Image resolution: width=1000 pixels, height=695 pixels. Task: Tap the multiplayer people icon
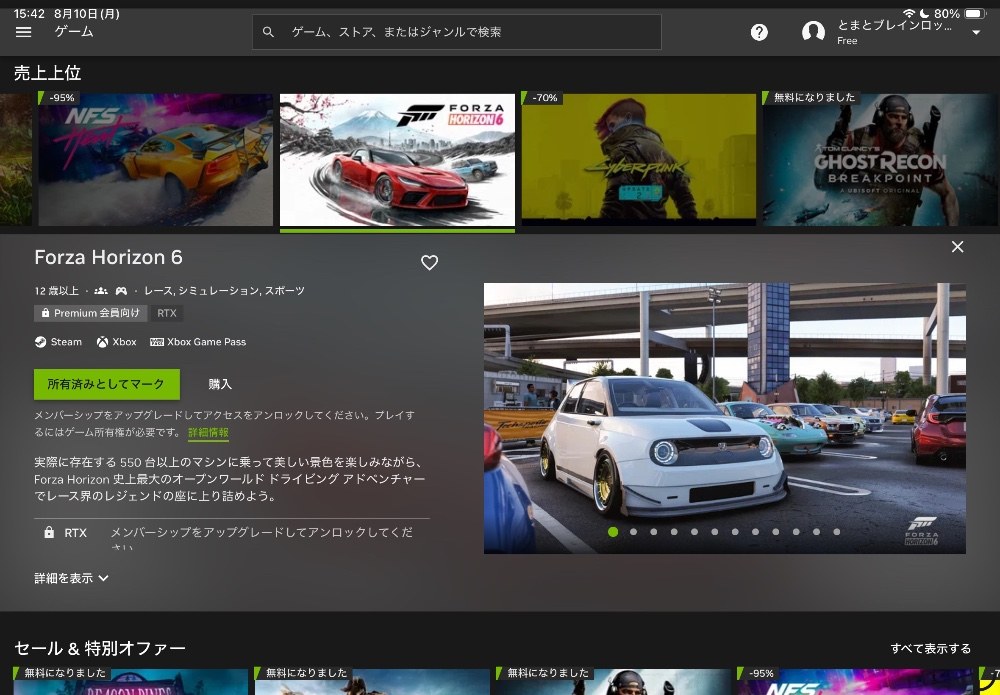click(101, 291)
